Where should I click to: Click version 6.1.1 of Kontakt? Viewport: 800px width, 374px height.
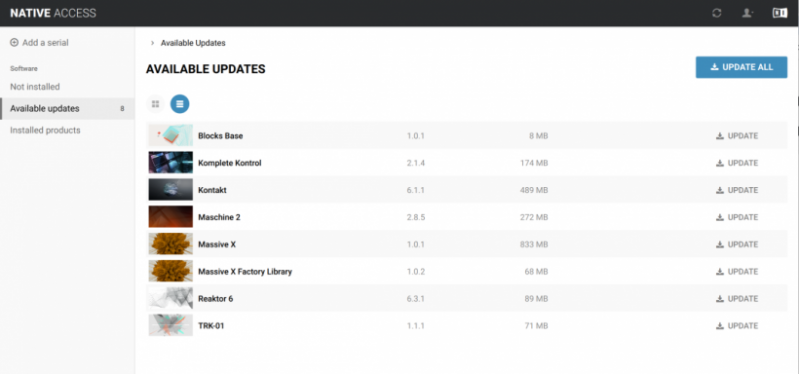(x=416, y=190)
